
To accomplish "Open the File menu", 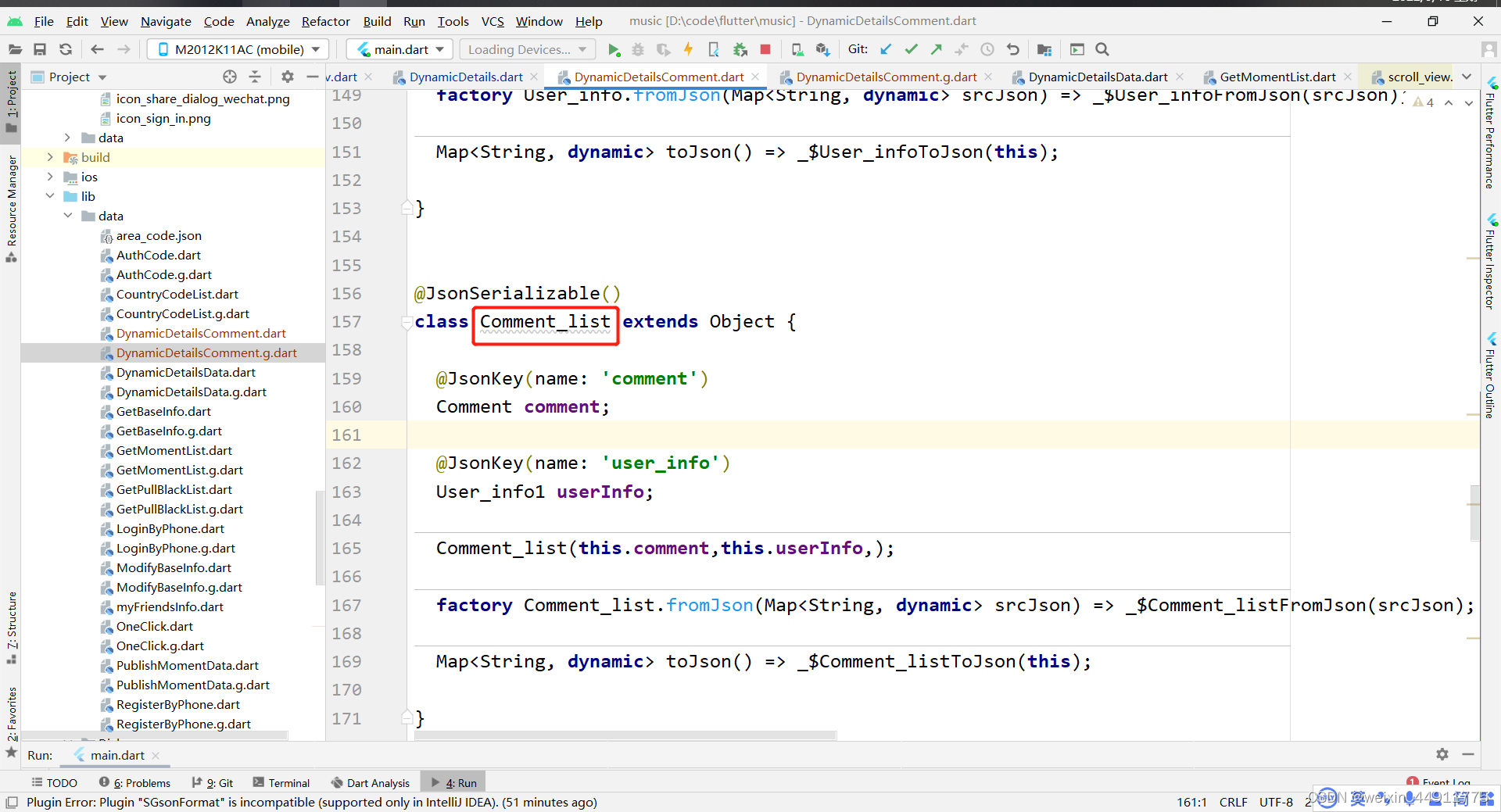I will click(x=44, y=21).
